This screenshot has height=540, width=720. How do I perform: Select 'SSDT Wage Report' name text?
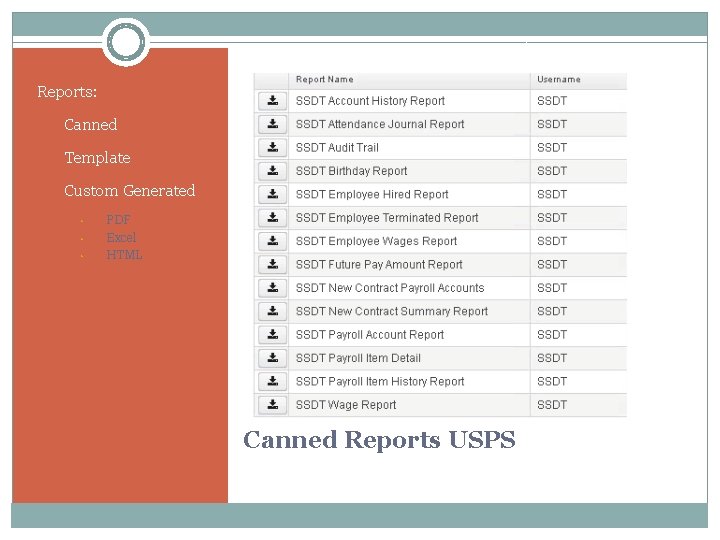(x=346, y=405)
